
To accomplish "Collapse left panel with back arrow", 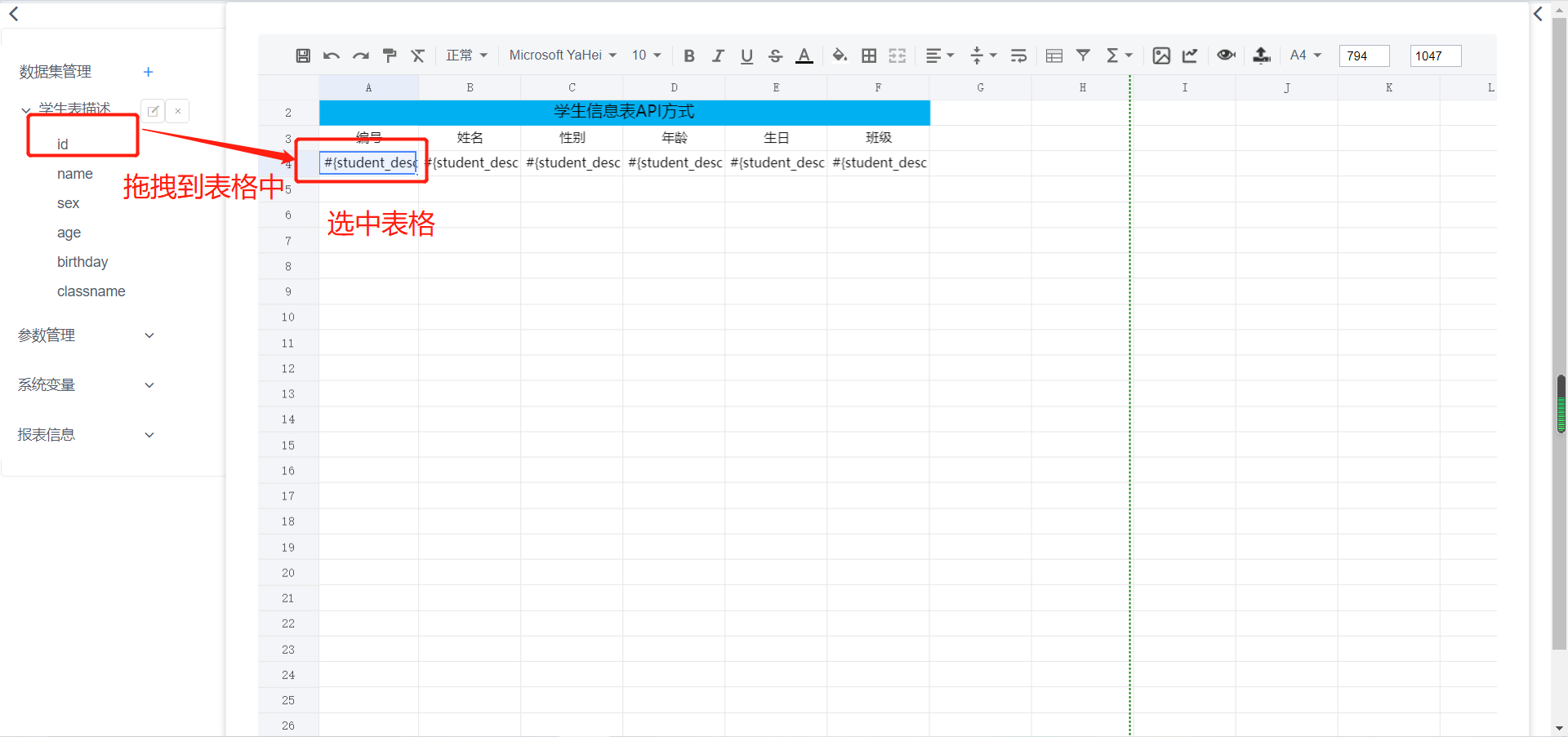I will point(14,13).
